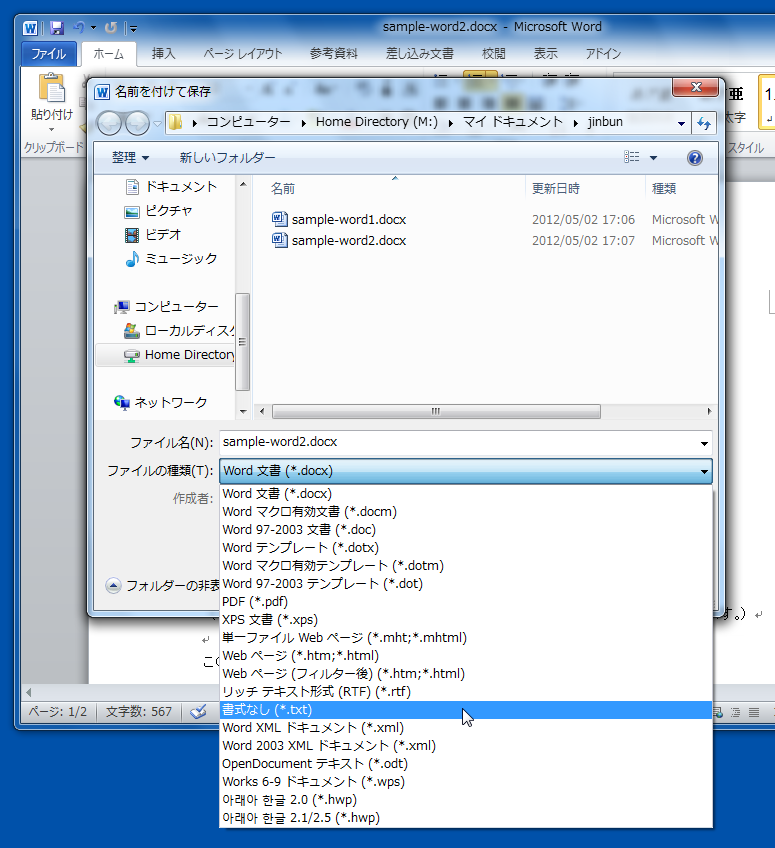
Task: Choose Word マクロ有効文書 (*.docm)
Action: coord(466,512)
